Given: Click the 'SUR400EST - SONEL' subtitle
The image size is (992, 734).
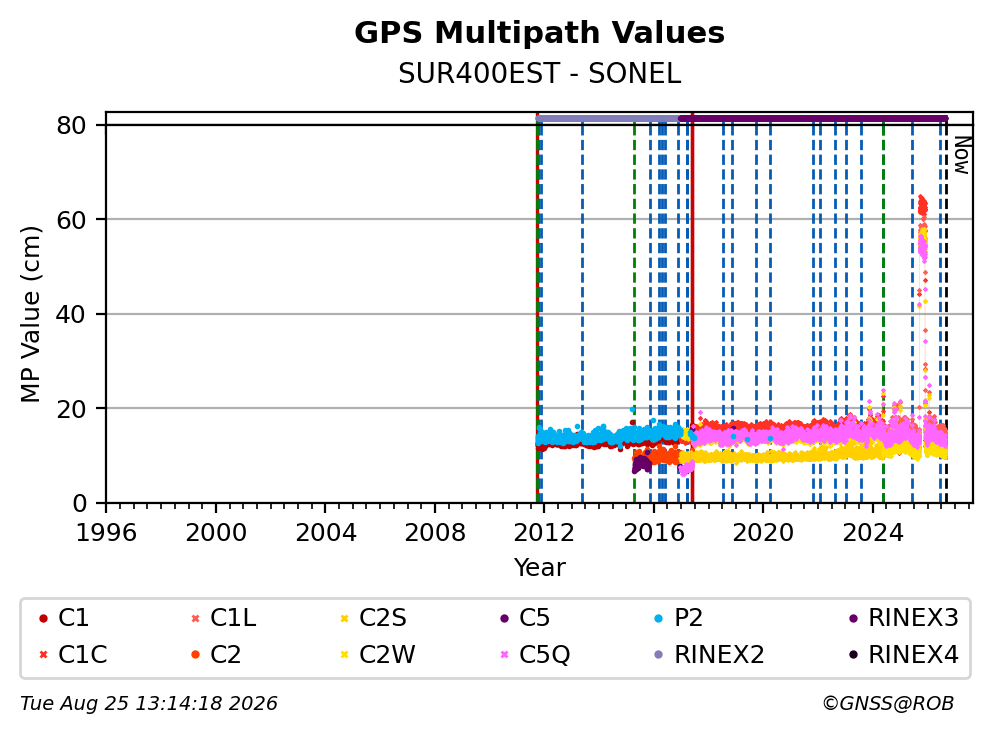Looking at the screenshot, I should (539, 74).
